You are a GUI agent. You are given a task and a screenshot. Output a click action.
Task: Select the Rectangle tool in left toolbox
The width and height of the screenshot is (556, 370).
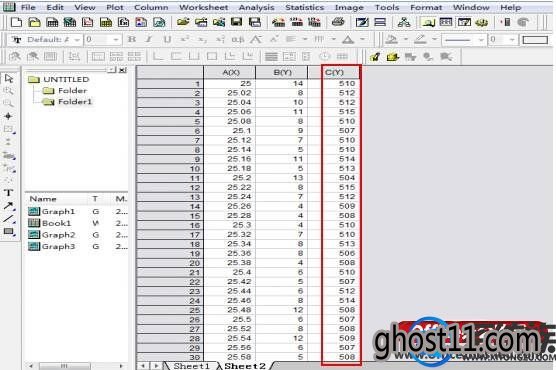click(9, 232)
